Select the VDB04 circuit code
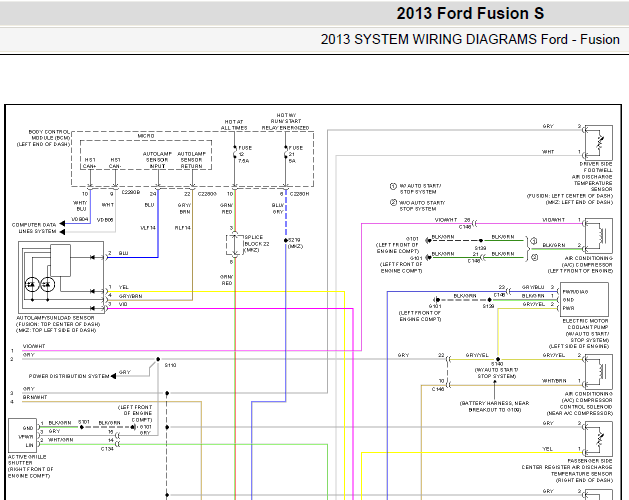This screenshot has height=500, width=629. pos(80,219)
